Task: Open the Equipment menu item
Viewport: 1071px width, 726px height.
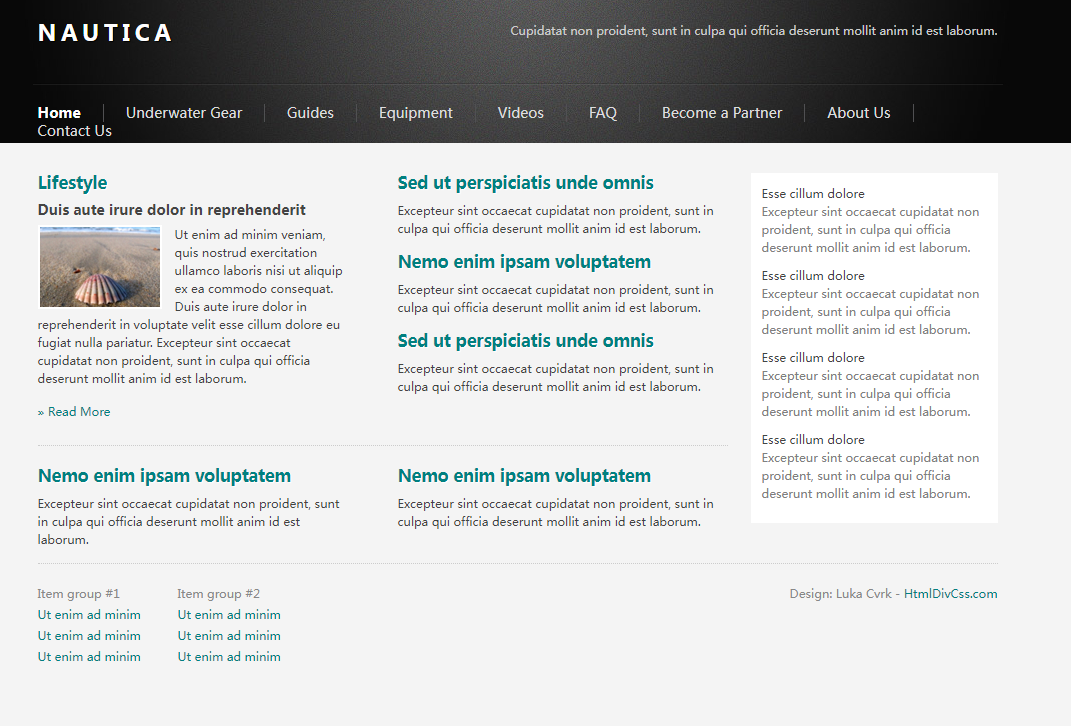Action: click(415, 113)
